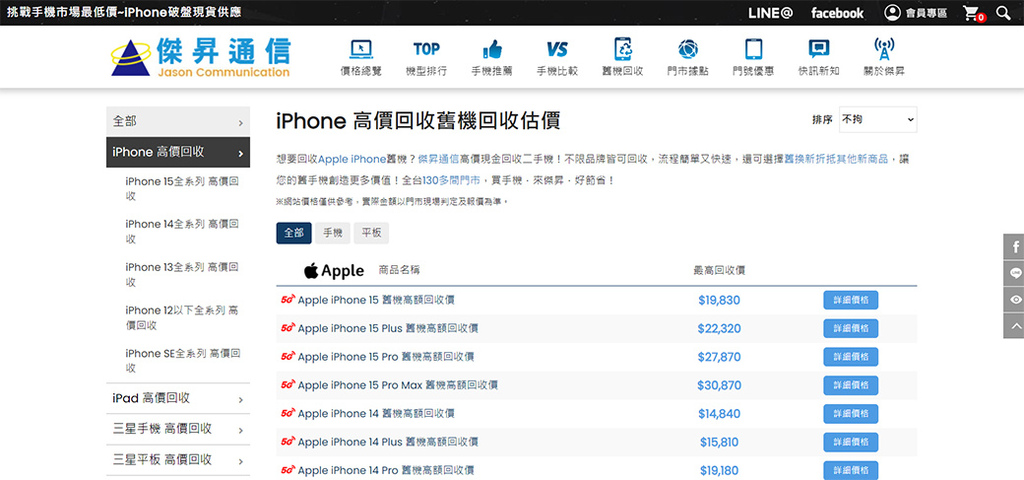Image resolution: width=1024 pixels, height=480 pixels.
Task: Click the Apple brand logo
Action: tap(334, 270)
